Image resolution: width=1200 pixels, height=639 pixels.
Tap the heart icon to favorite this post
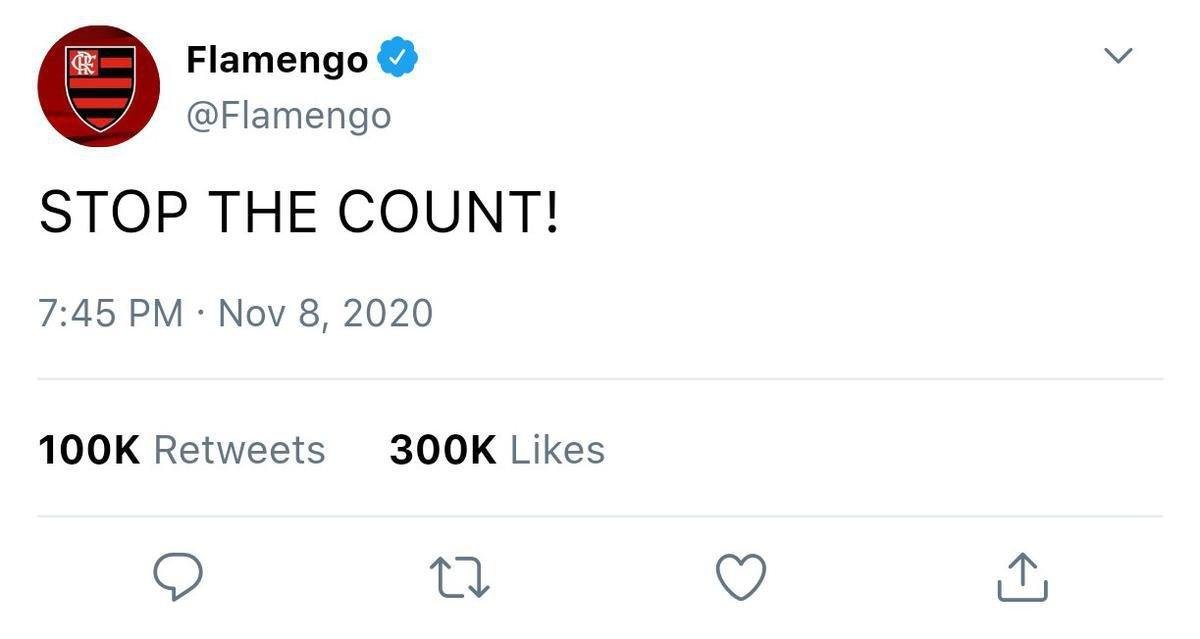740,576
